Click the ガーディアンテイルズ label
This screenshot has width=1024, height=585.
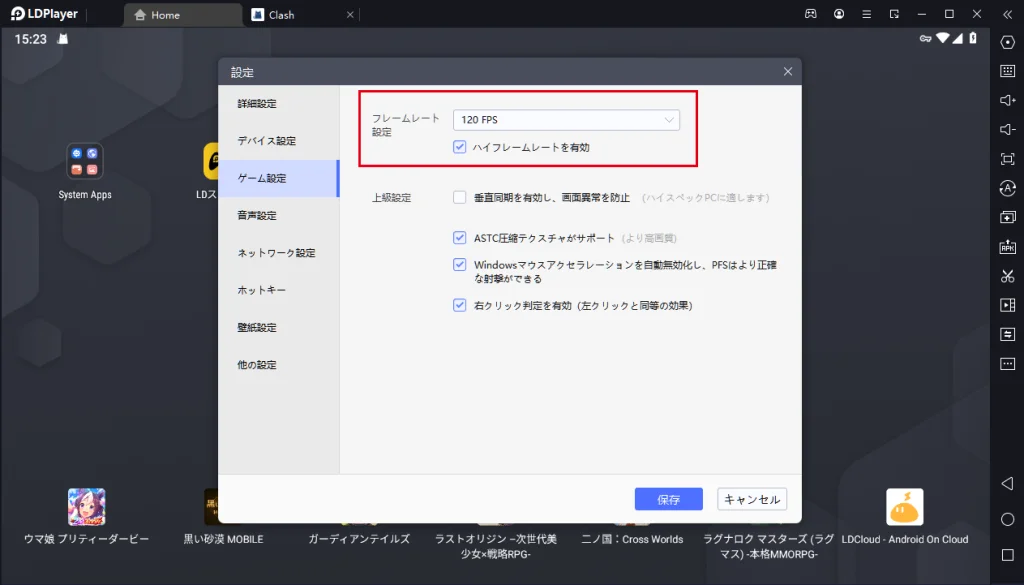click(359, 539)
